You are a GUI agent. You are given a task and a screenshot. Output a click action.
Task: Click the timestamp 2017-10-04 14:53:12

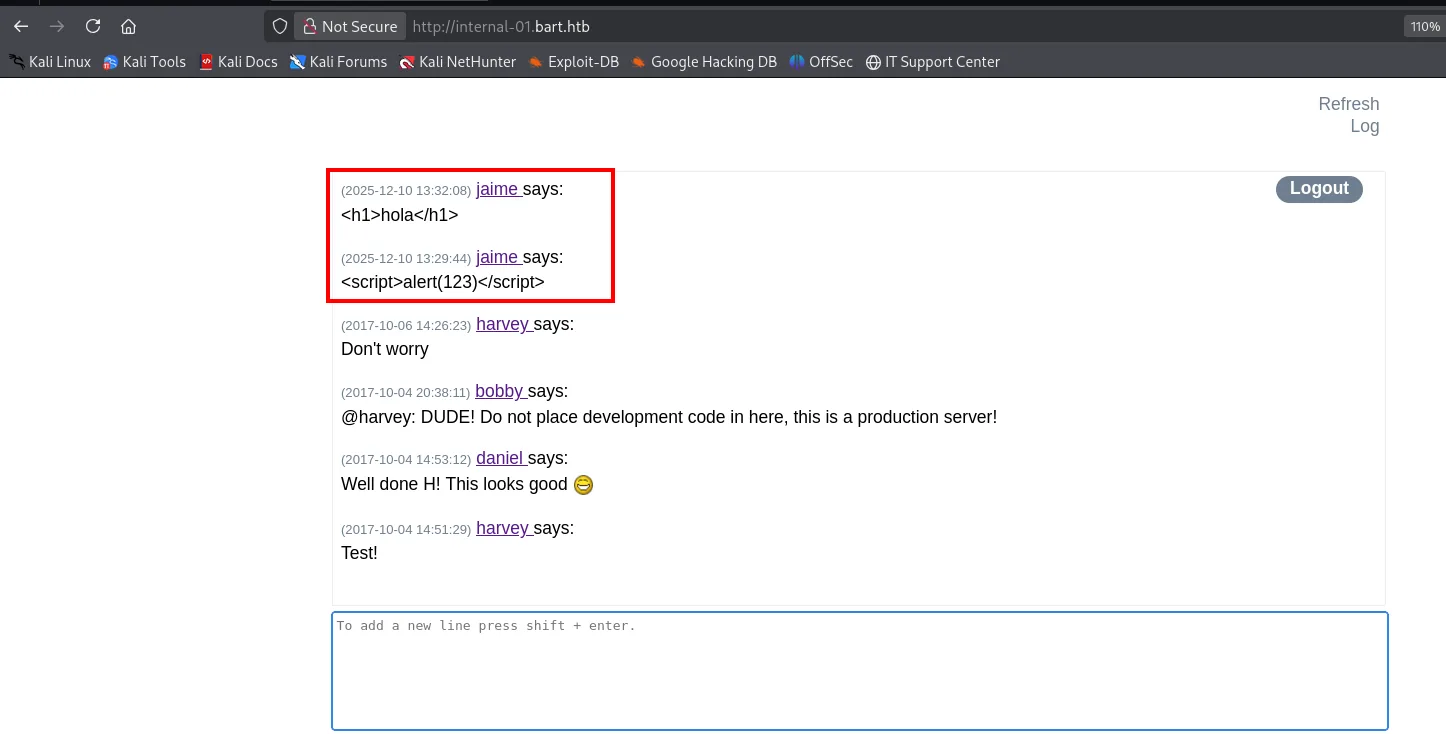point(406,459)
